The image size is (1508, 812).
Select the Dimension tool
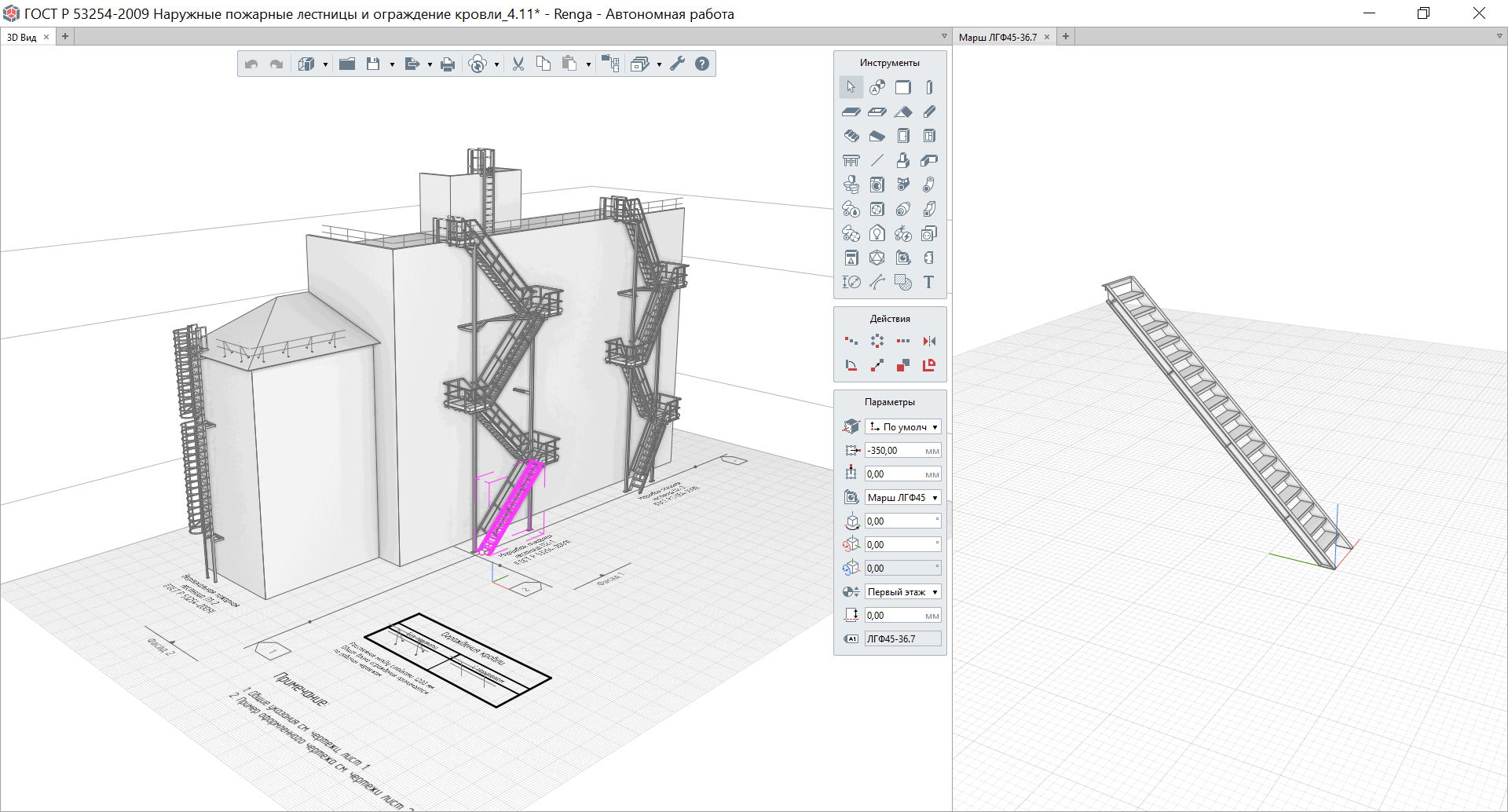pyautogui.click(x=851, y=282)
